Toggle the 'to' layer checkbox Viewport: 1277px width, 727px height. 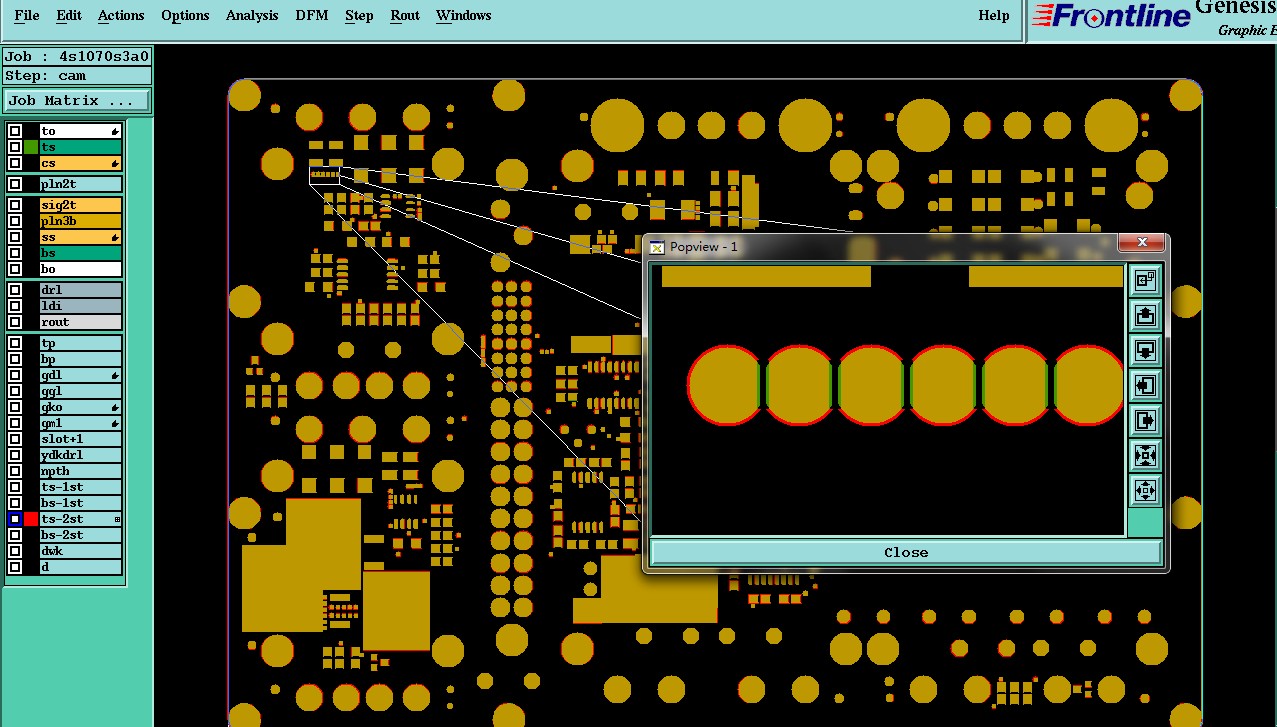click(15, 131)
